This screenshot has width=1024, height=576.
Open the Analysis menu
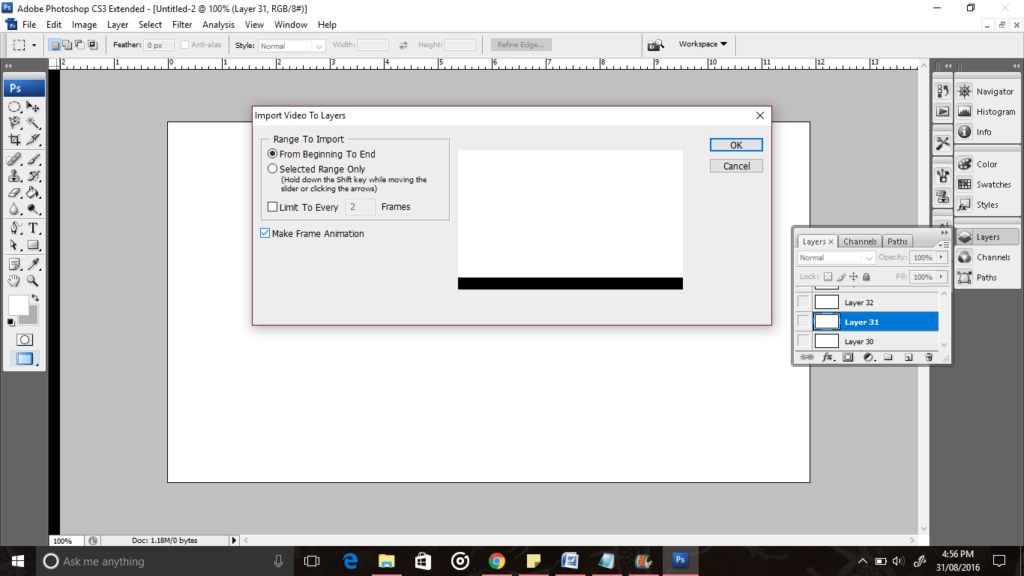coord(218,25)
